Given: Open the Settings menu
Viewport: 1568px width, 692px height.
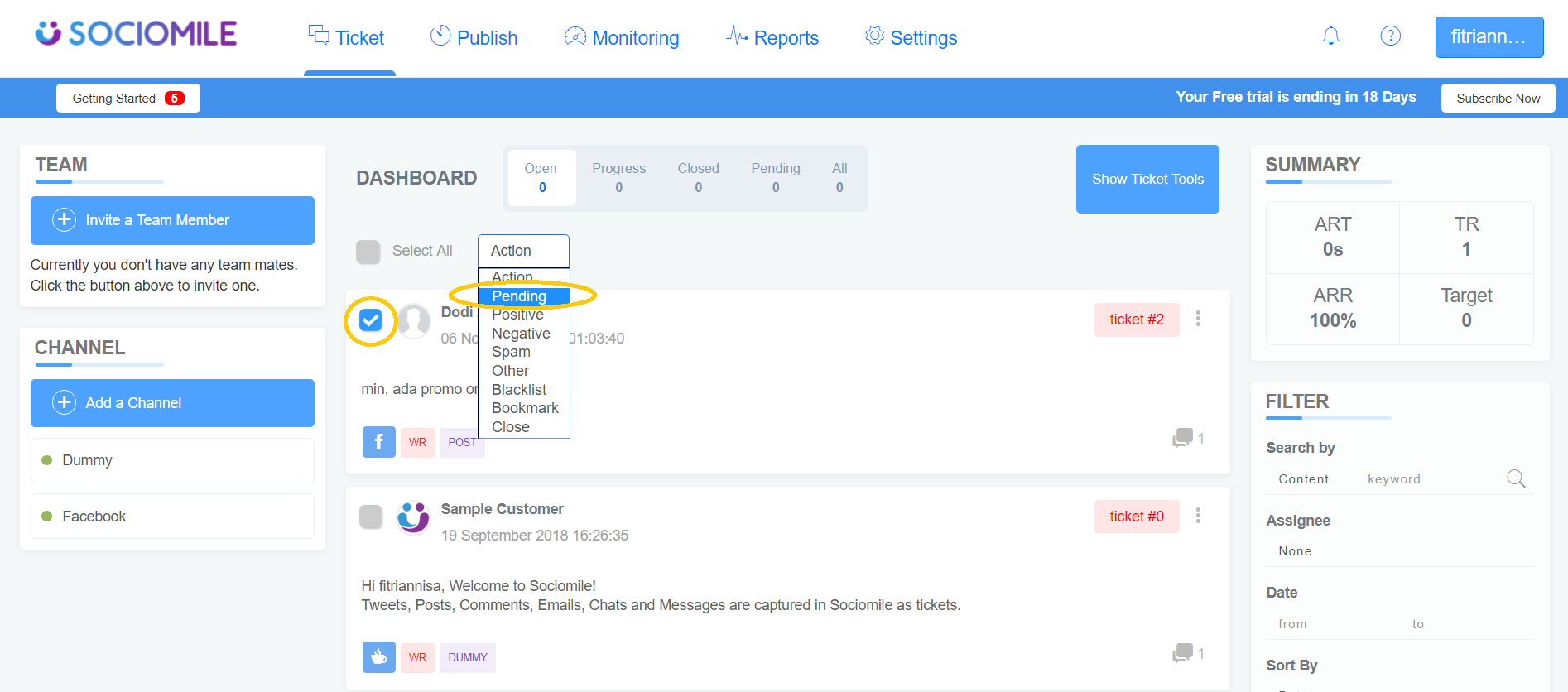Looking at the screenshot, I should click(911, 37).
